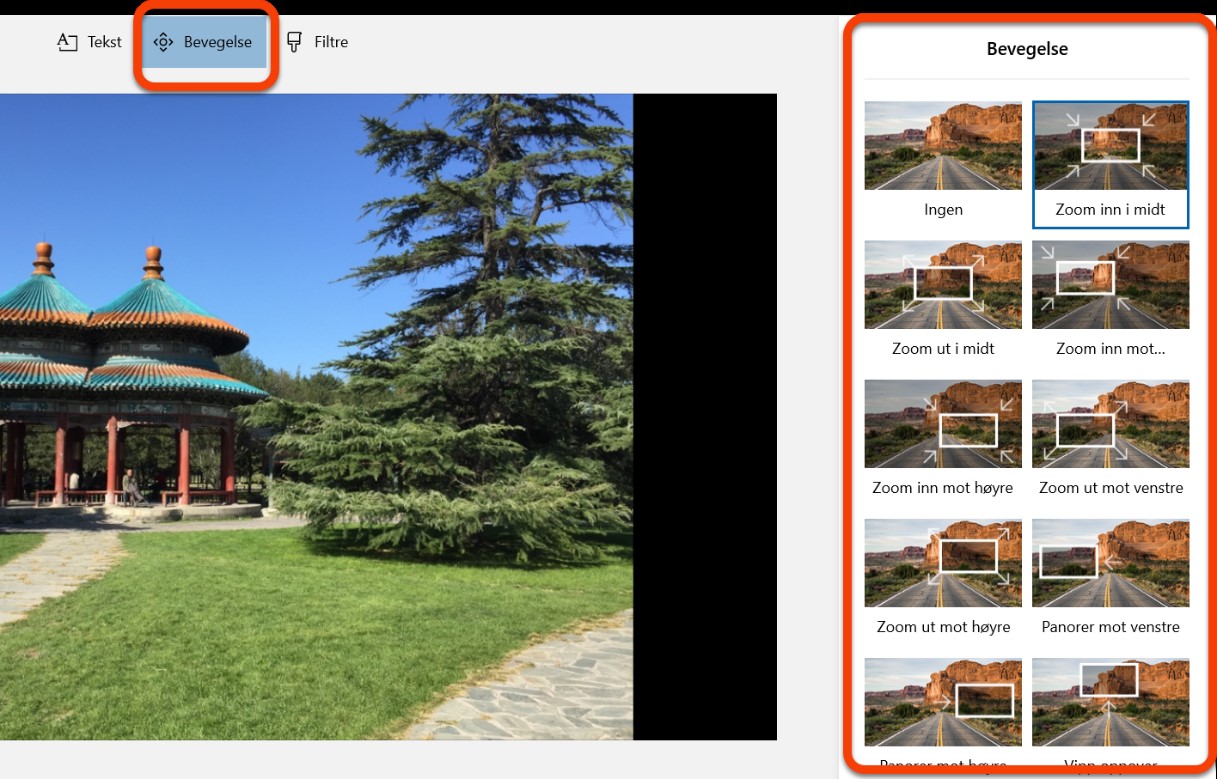Choose Zoom ut i midt motion
The width and height of the screenshot is (1217, 779).
(943, 285)
